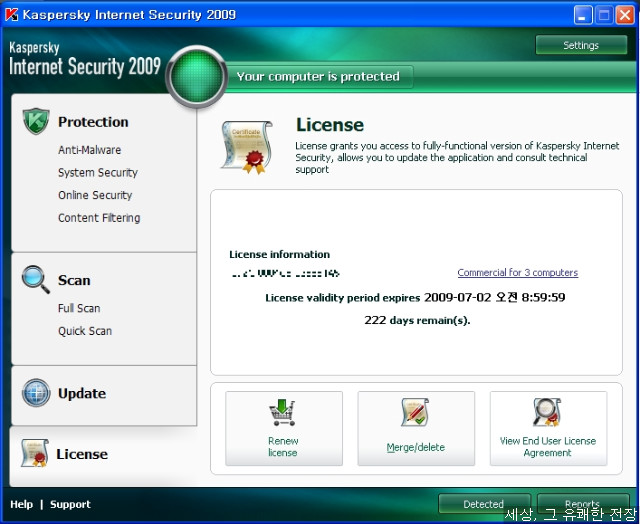Click Your computer is protected status bar
This screenshot has height=524, width=640.
coord(318,76)
